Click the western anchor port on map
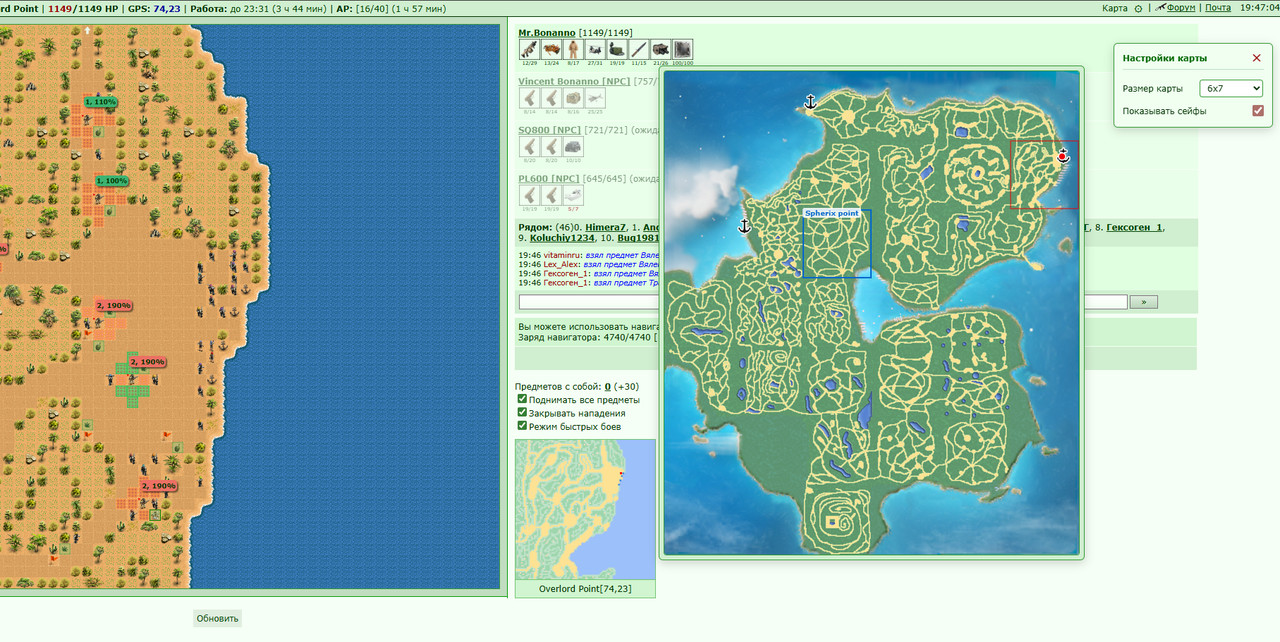1280x642 pixels. pyautogui.click(x=743, y=226)
